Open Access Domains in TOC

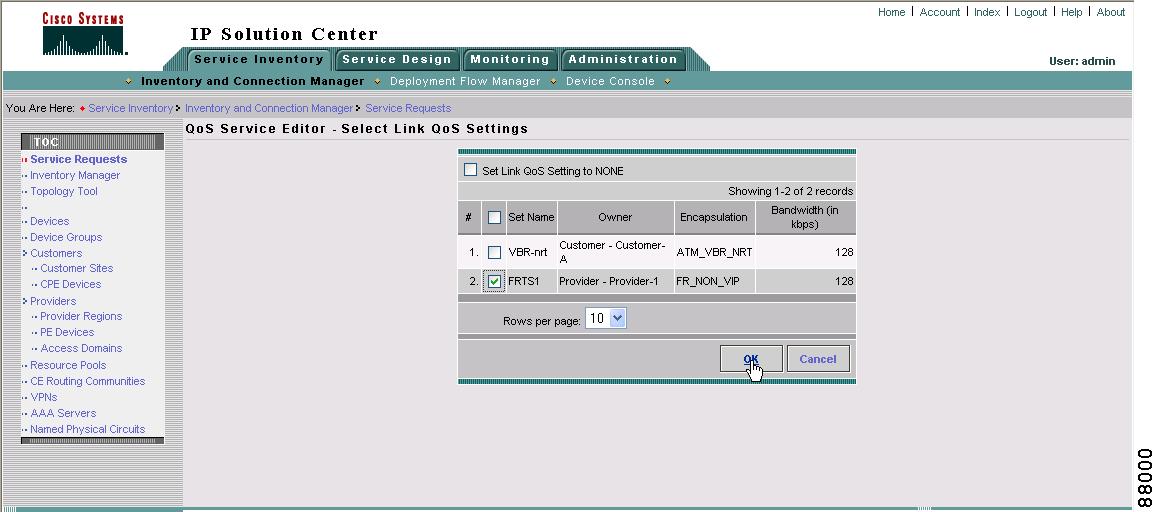pos(81,348)
